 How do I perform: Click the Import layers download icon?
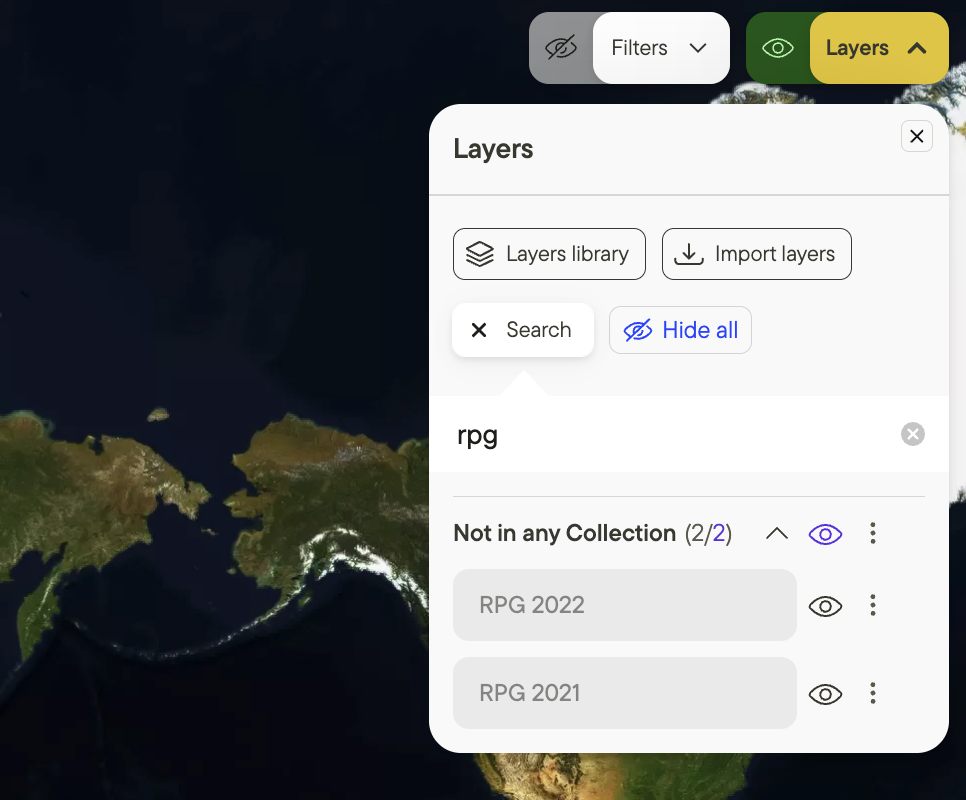(x=689, y=254)
